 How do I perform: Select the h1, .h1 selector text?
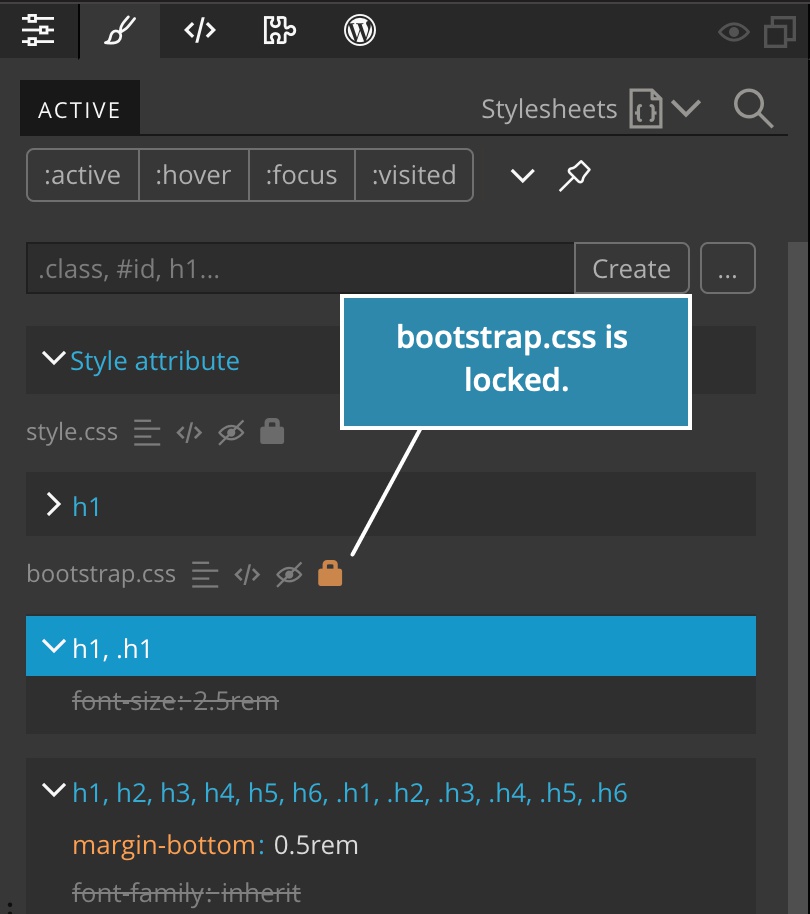click(111, 648)
